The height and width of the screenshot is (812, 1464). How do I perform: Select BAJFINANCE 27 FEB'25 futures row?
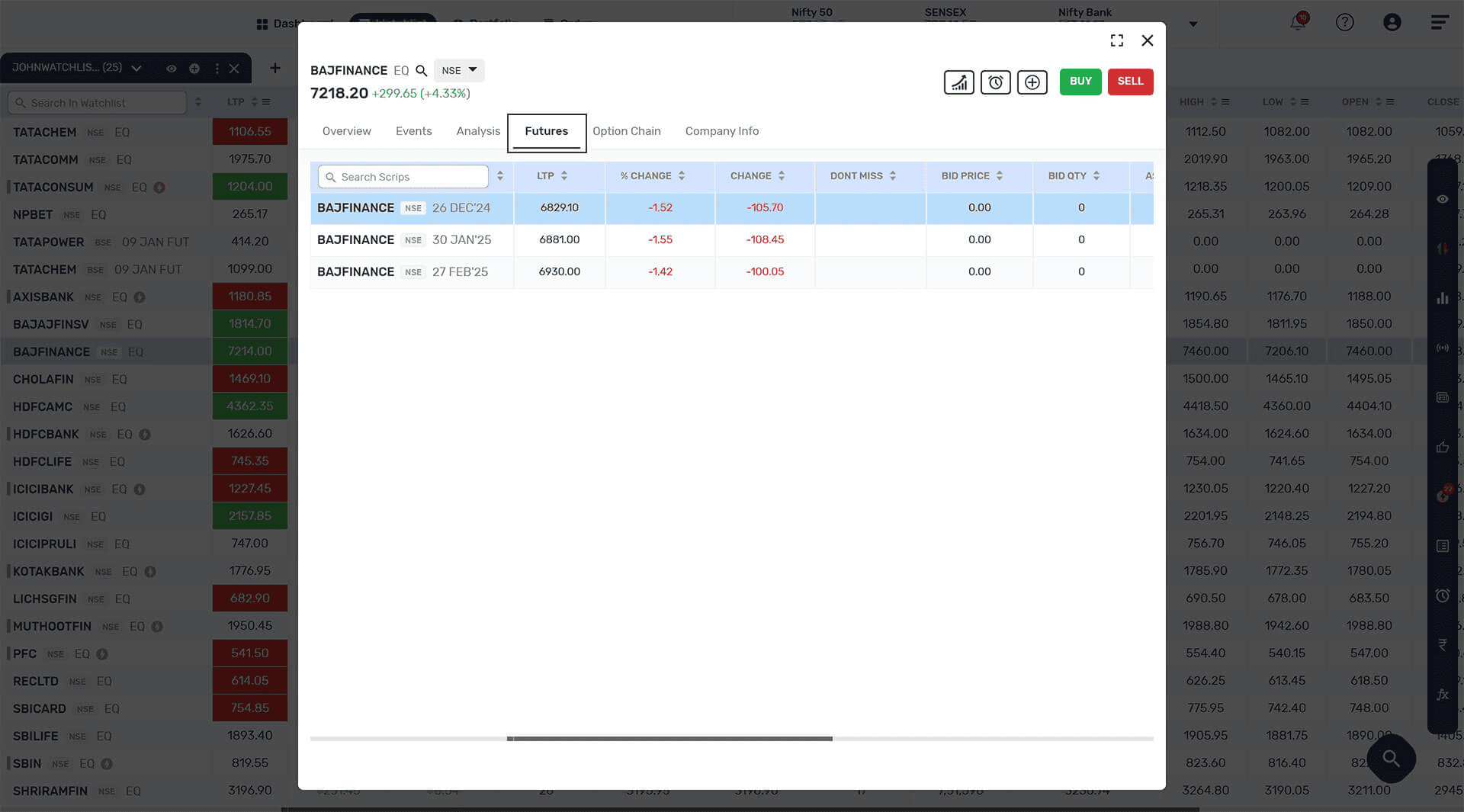coord(731,272)
